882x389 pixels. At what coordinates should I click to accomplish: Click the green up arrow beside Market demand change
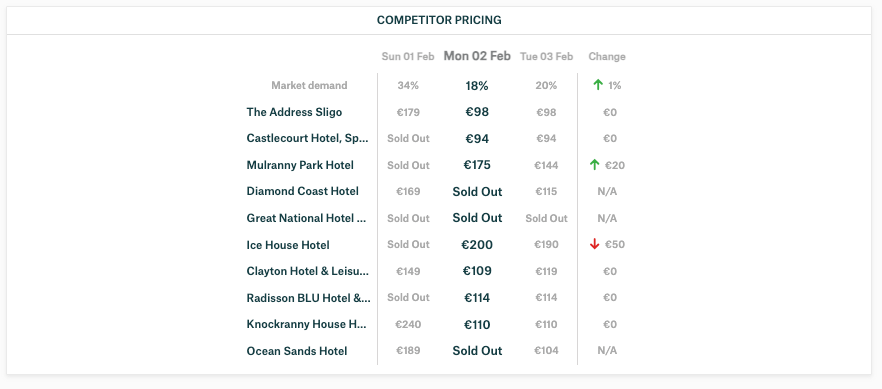[598, 85]
